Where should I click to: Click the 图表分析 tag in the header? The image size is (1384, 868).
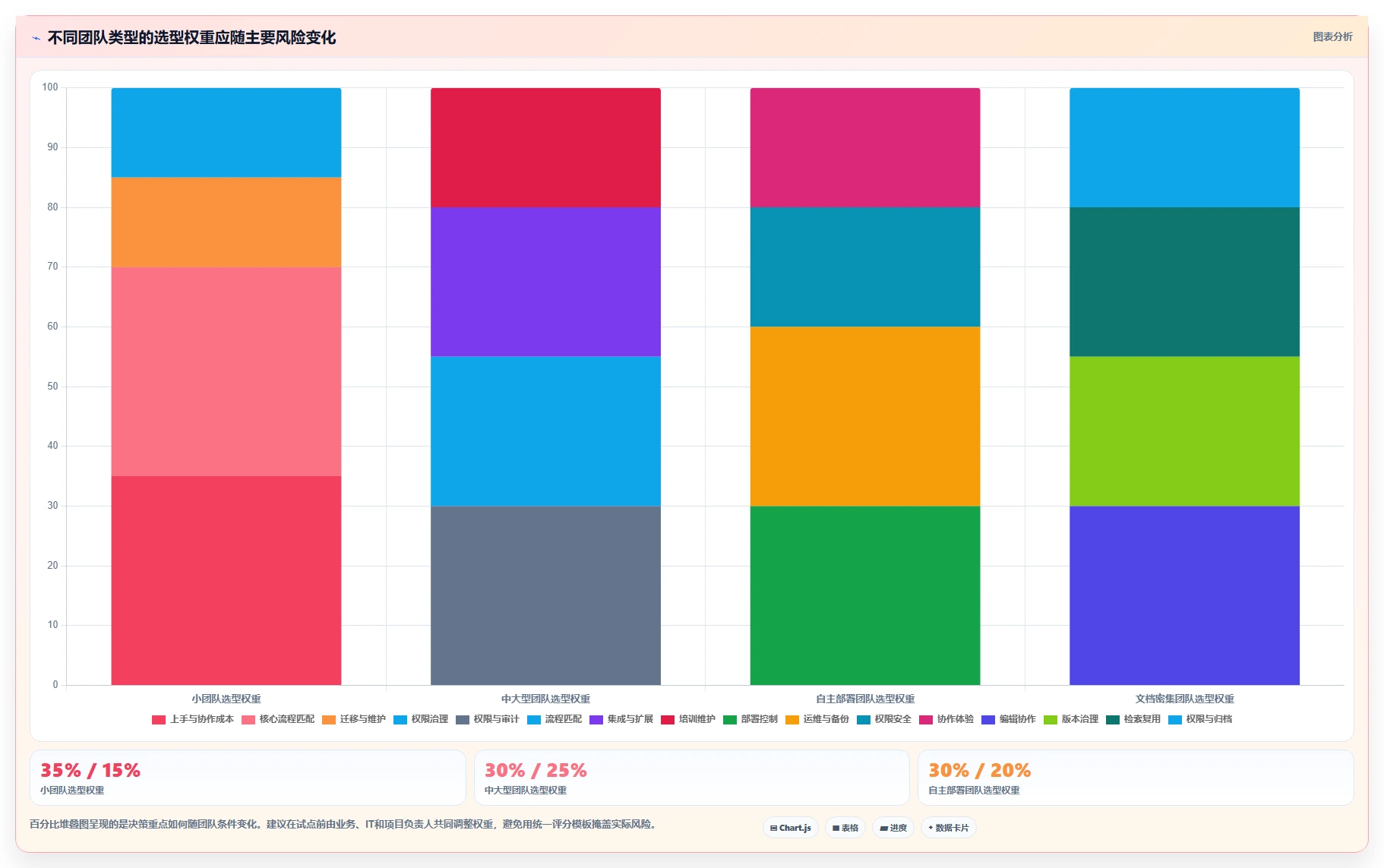pos(1332,36)
